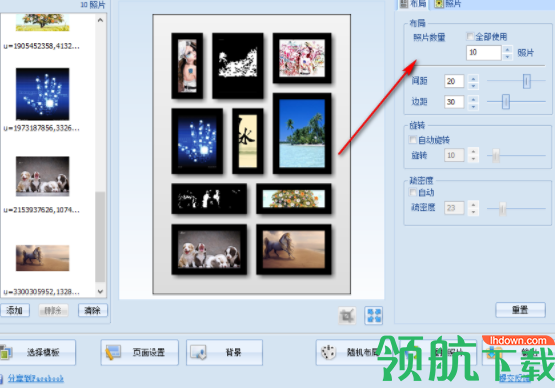This screenshot has height=388, width=555.
Task: Toggle the 自动 checkbox under 疏密度
Action: [x=412, y=192]
